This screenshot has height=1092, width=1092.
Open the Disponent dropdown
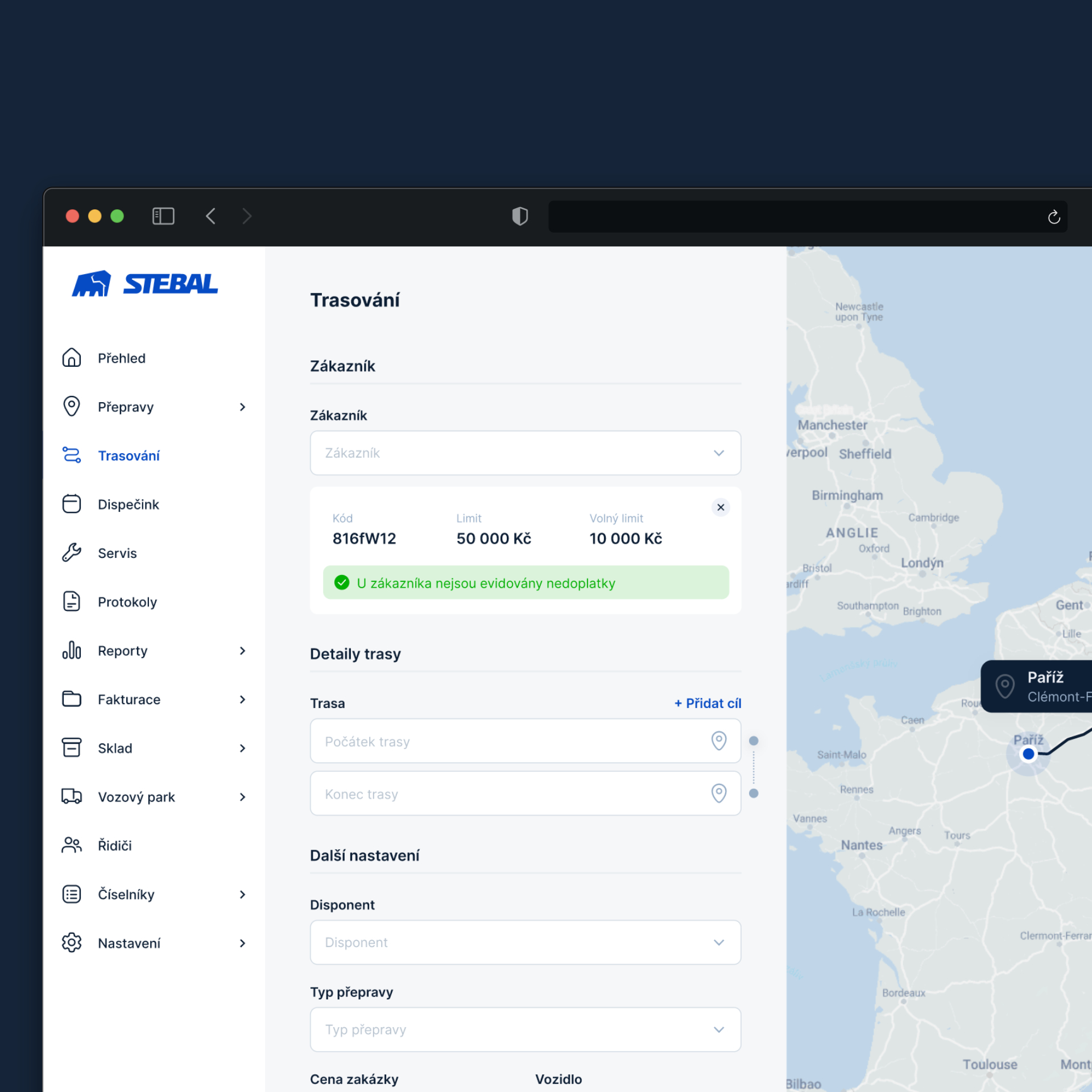[525, 942]
